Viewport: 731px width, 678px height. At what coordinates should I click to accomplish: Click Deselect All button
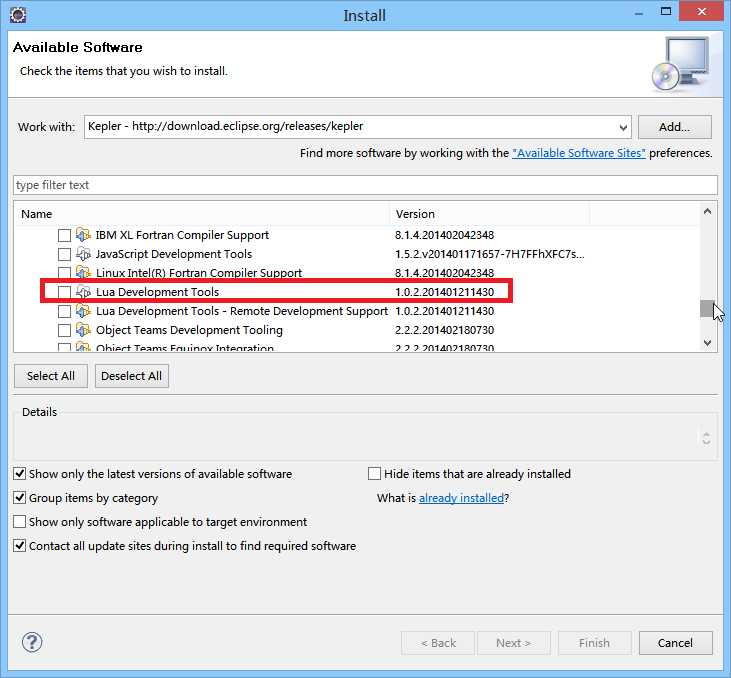tap(131, 376)
